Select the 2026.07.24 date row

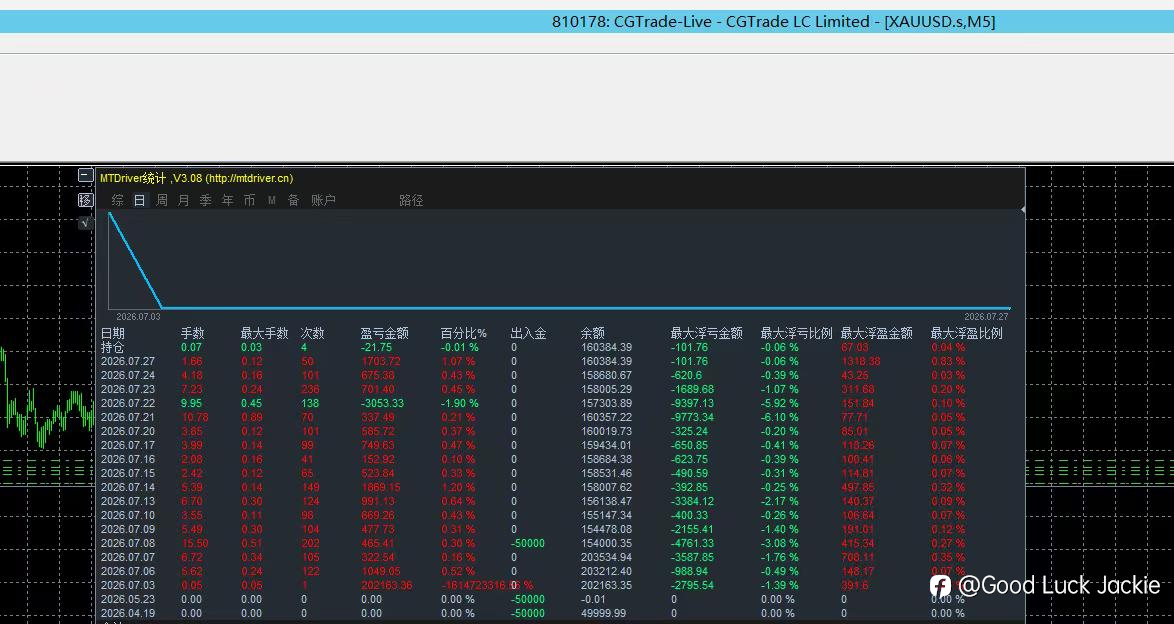click(x=128, y=375)
